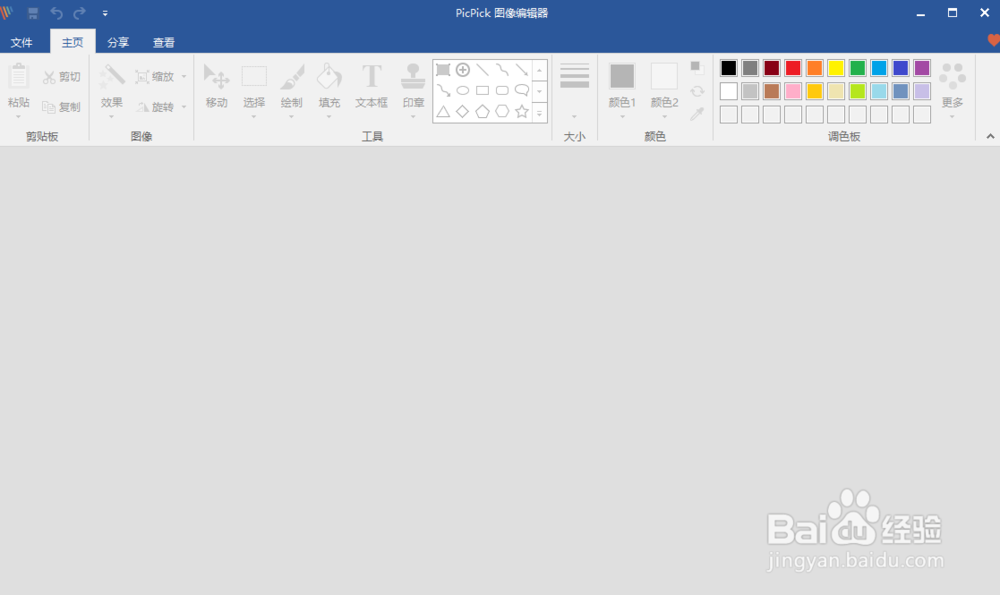Open the 颜色1 color dropdown
The width and height of the screenshot is (1000, 595).
tap(622, 117)
